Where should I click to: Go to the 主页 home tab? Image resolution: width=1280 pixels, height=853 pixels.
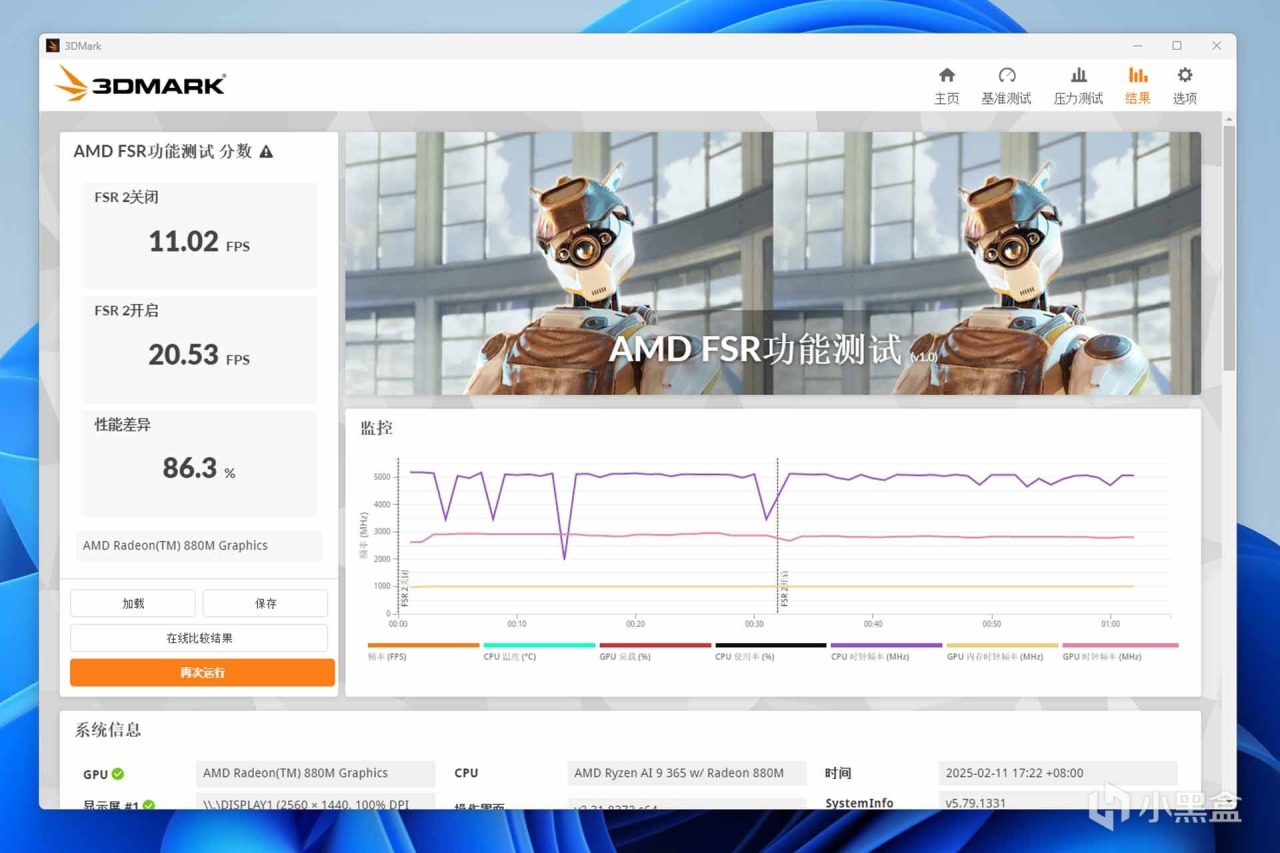[x=946, y=86]
